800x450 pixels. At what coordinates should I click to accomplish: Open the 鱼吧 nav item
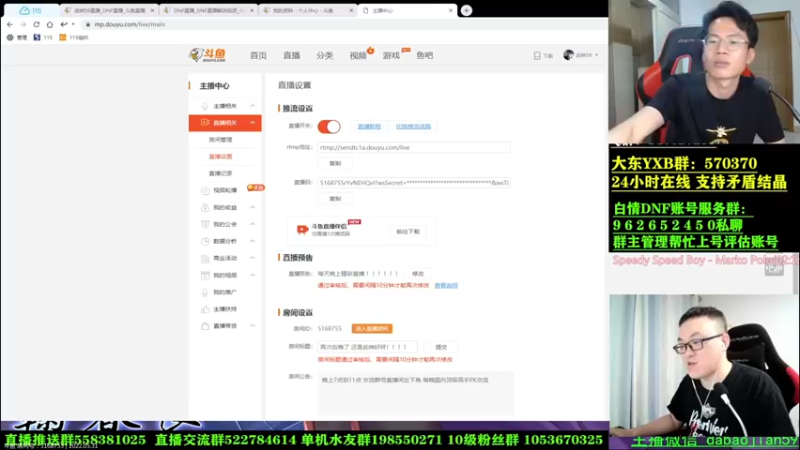point(424,55)
